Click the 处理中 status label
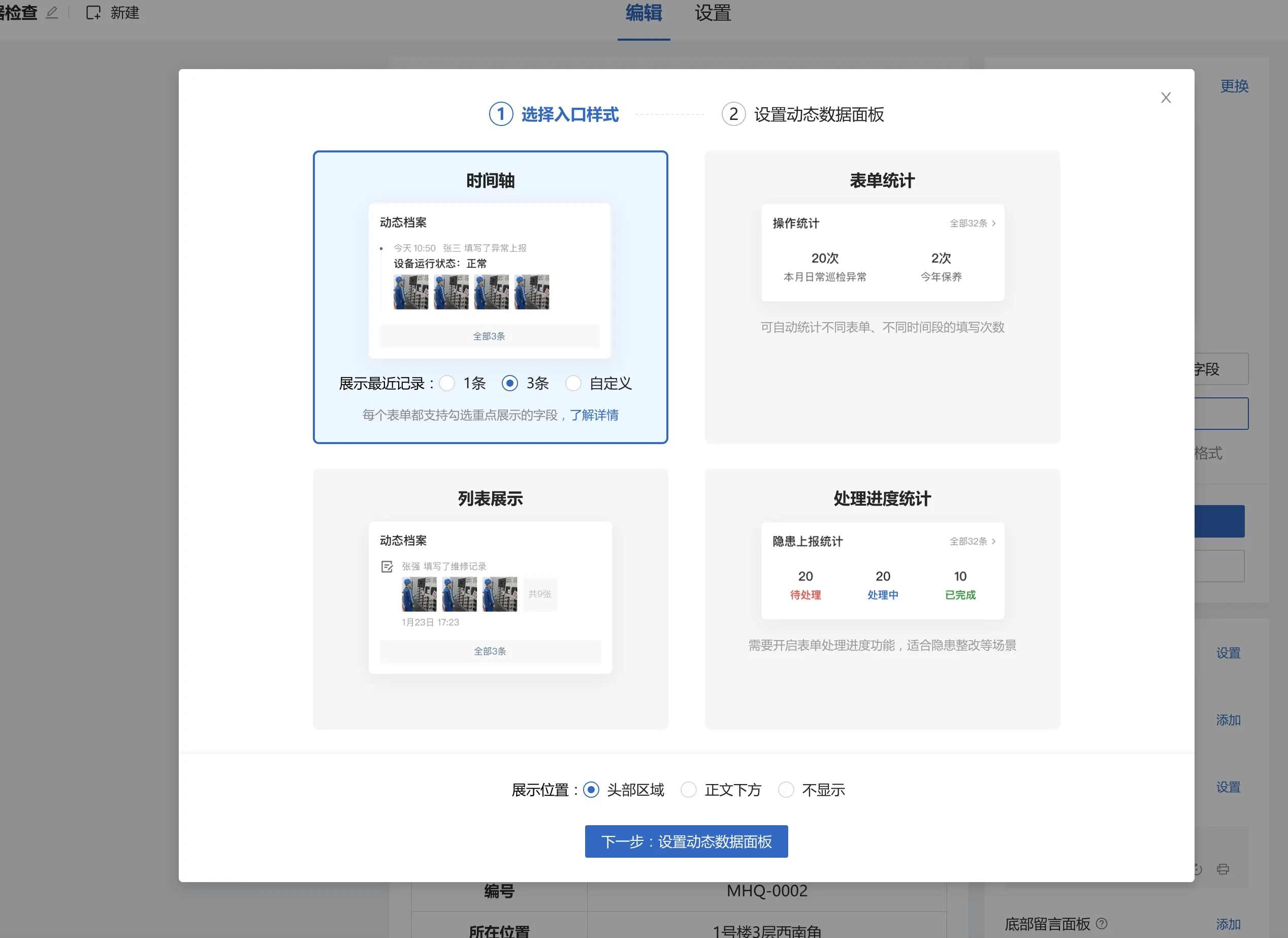Screen dimensions: 1288x938 pos(883,595)
